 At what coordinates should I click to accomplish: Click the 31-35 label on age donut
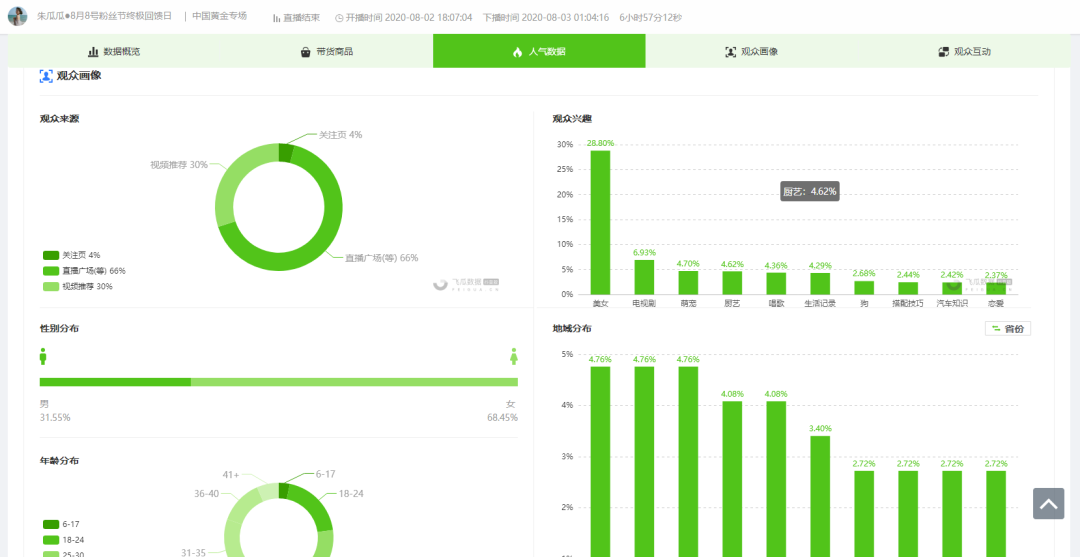[x=194, y=552]
